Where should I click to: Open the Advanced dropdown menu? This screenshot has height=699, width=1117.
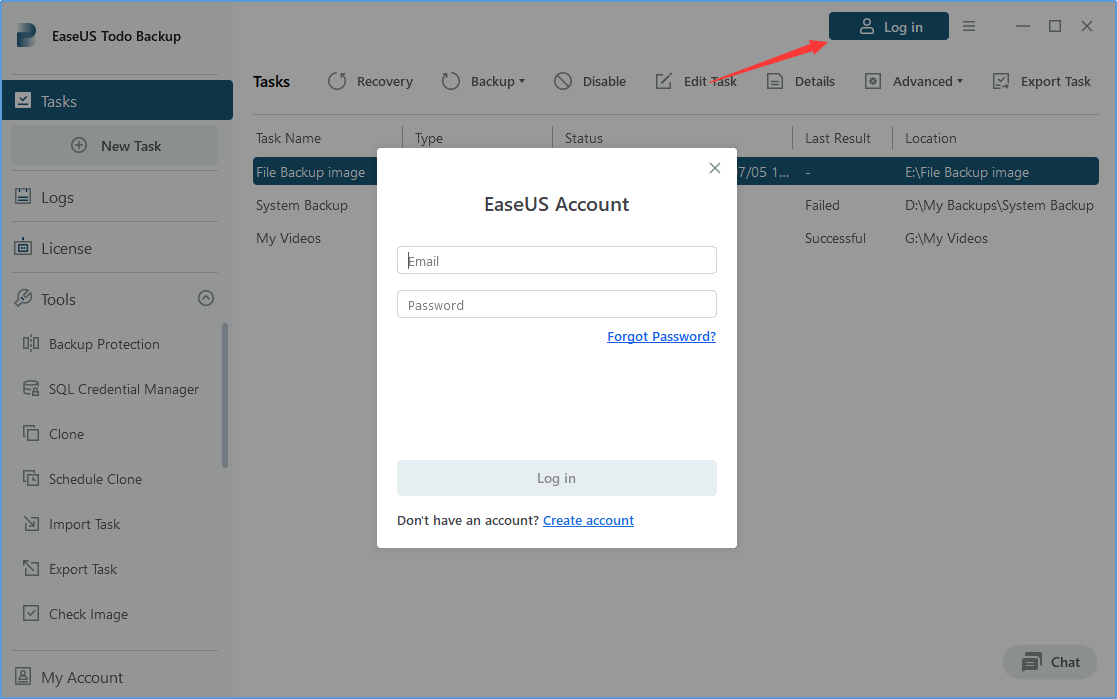click(913, 81)
